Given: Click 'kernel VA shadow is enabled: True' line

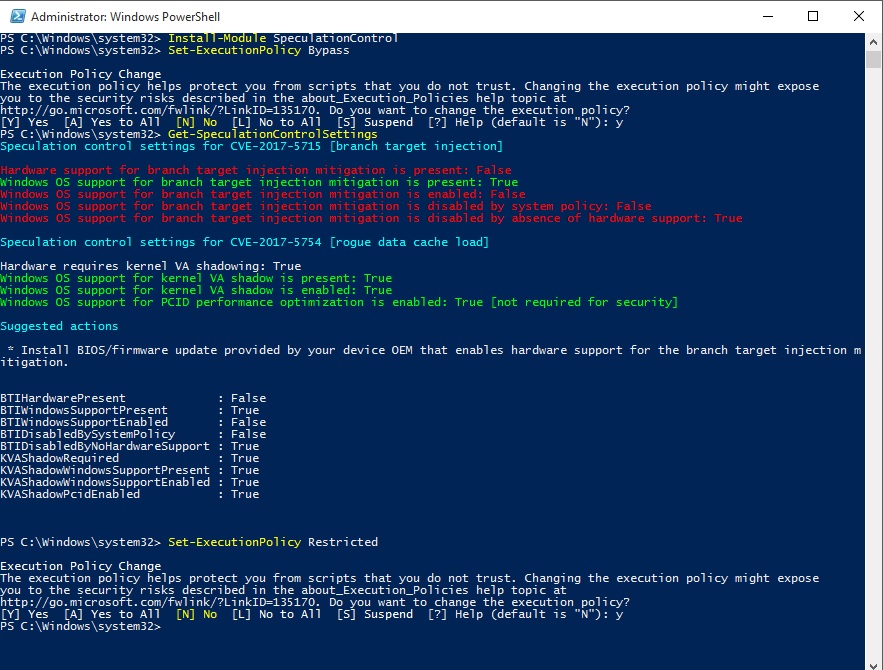Looking at the screenshot, I should (x=196, y=290).
